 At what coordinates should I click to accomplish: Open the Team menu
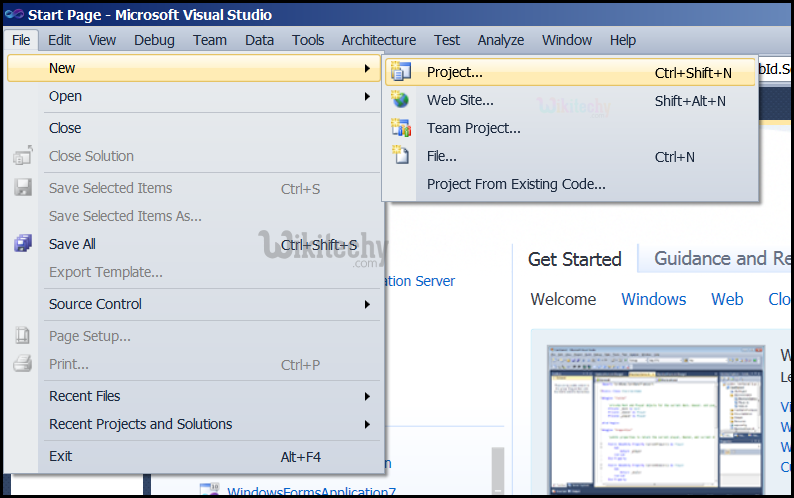[210, 40]
